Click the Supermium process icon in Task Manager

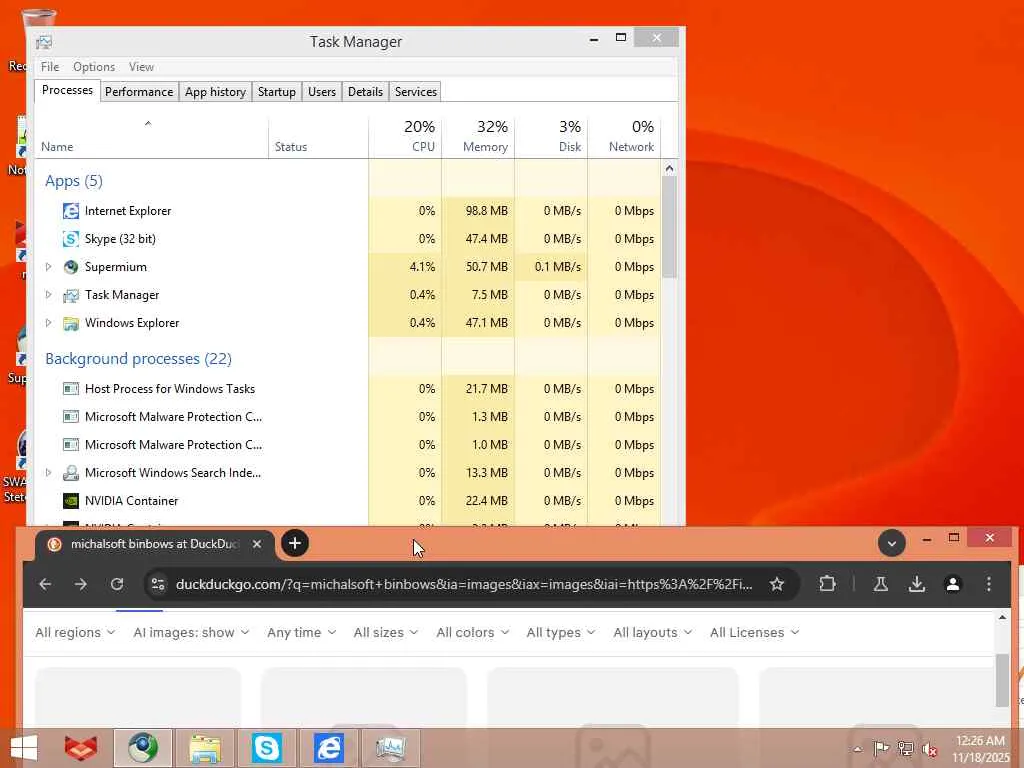tap(71, 267)
